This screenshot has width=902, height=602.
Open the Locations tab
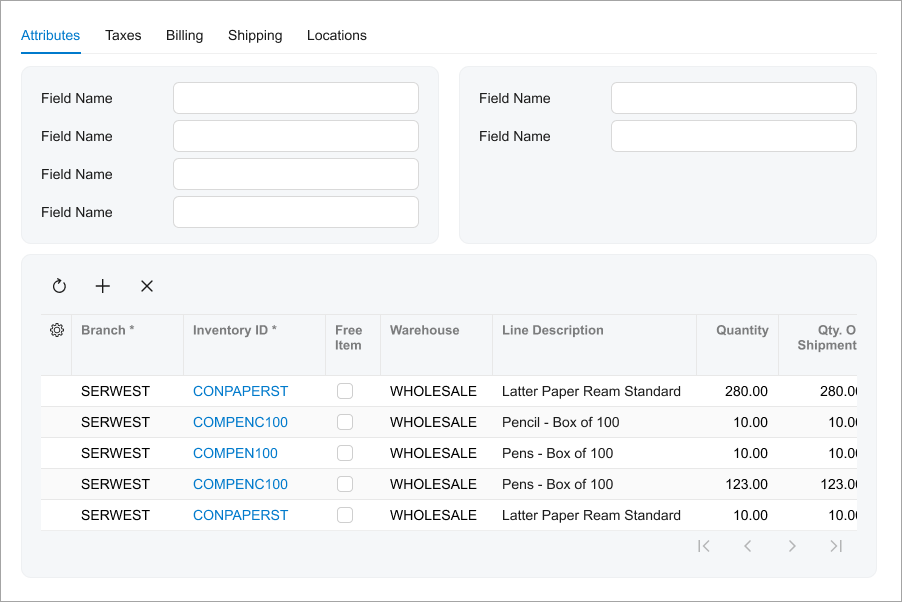coord(337,35)
